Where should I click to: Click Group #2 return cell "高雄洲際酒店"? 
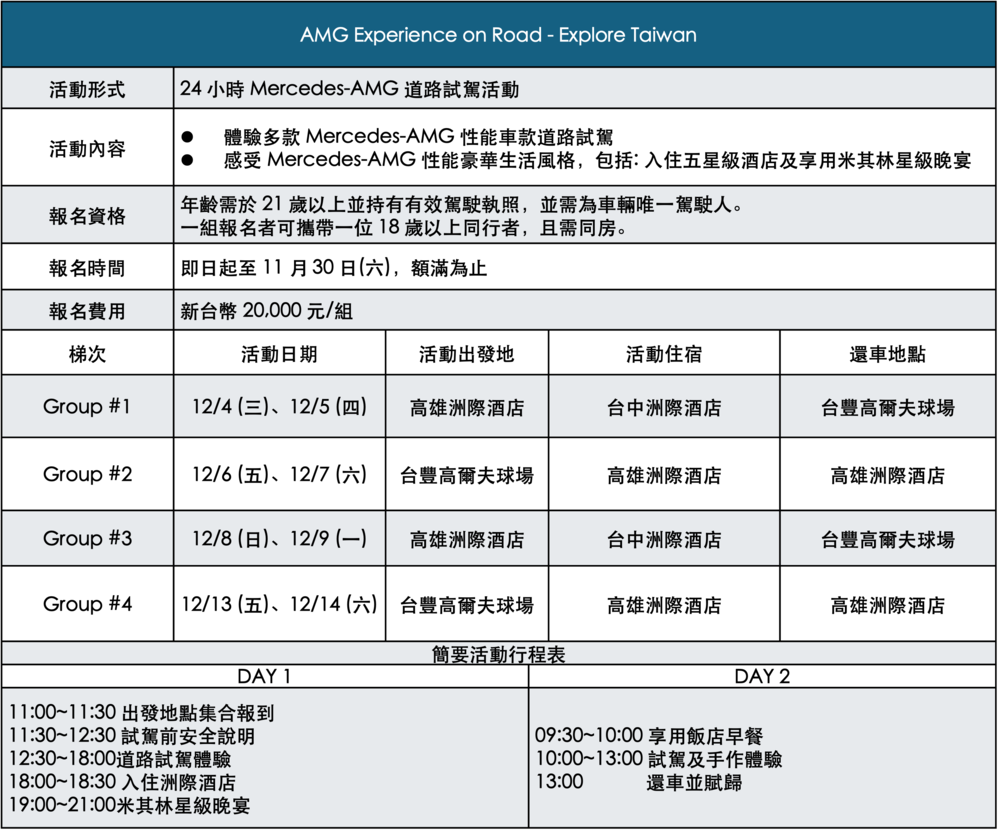[887, 475]
